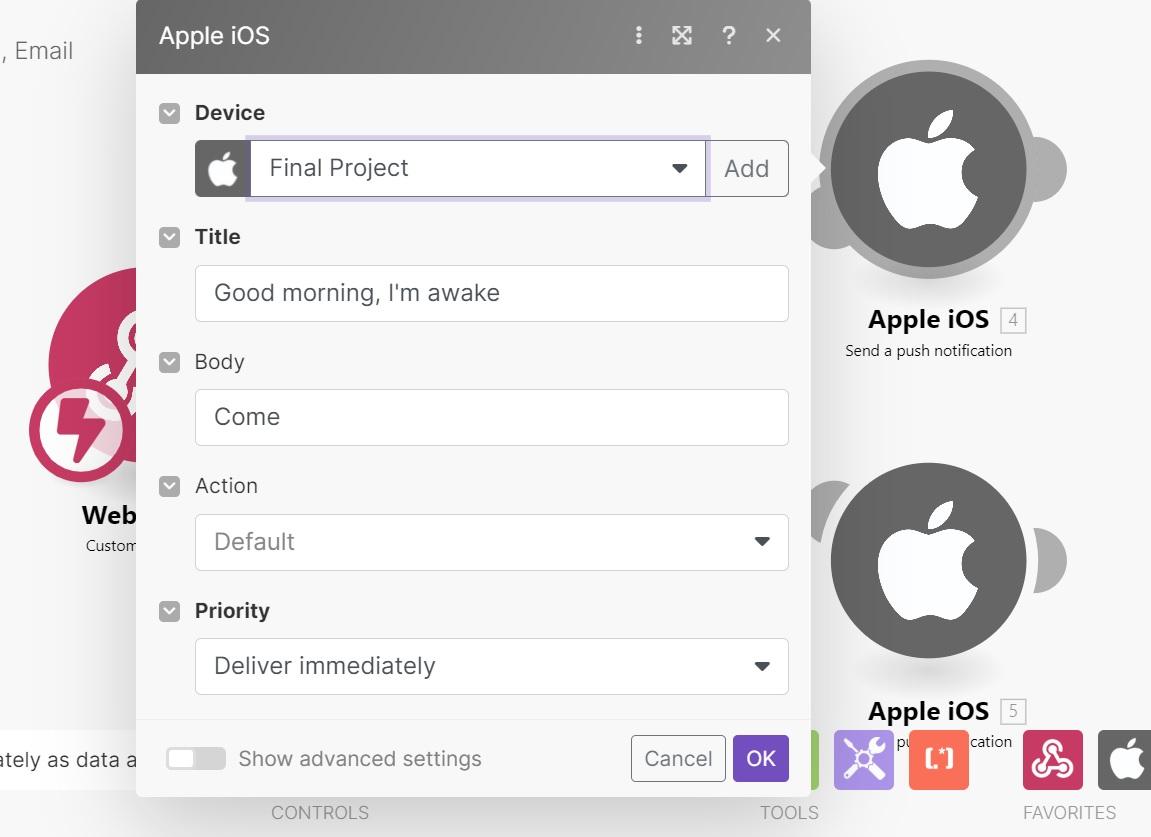
Task: Open the Priority dropdown, Deliver immediately
Action: (x=491, y=666)
